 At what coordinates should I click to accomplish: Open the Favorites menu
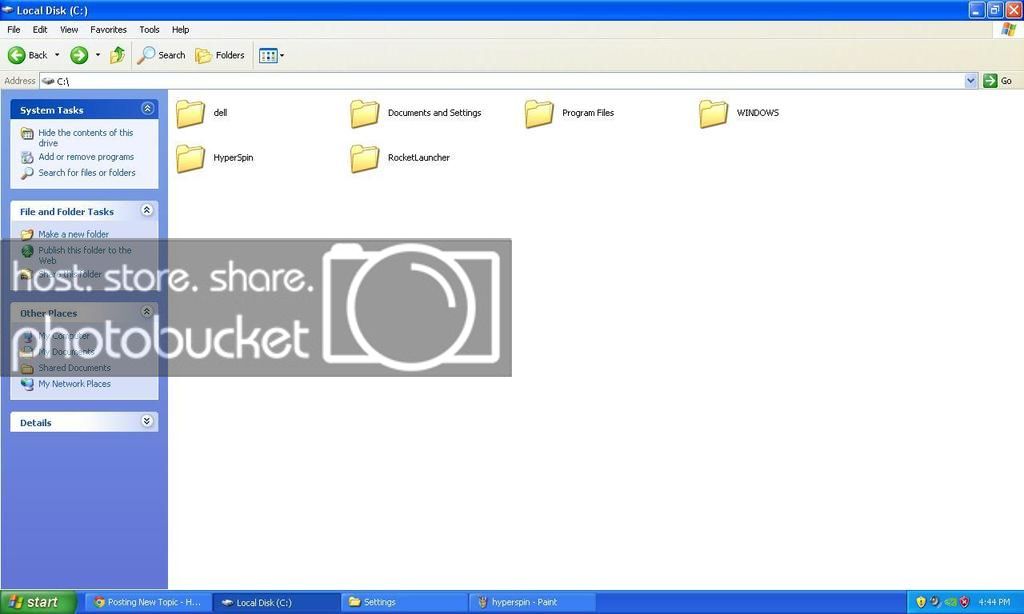tap(108, 30)
